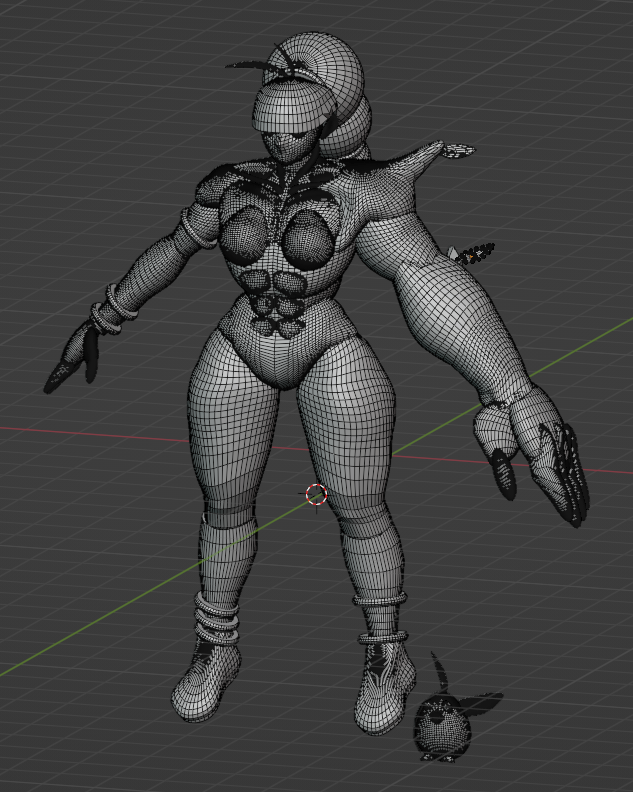Click the dark abdominal plates on the torso
633x792 pixels.
tap(273, 304)
